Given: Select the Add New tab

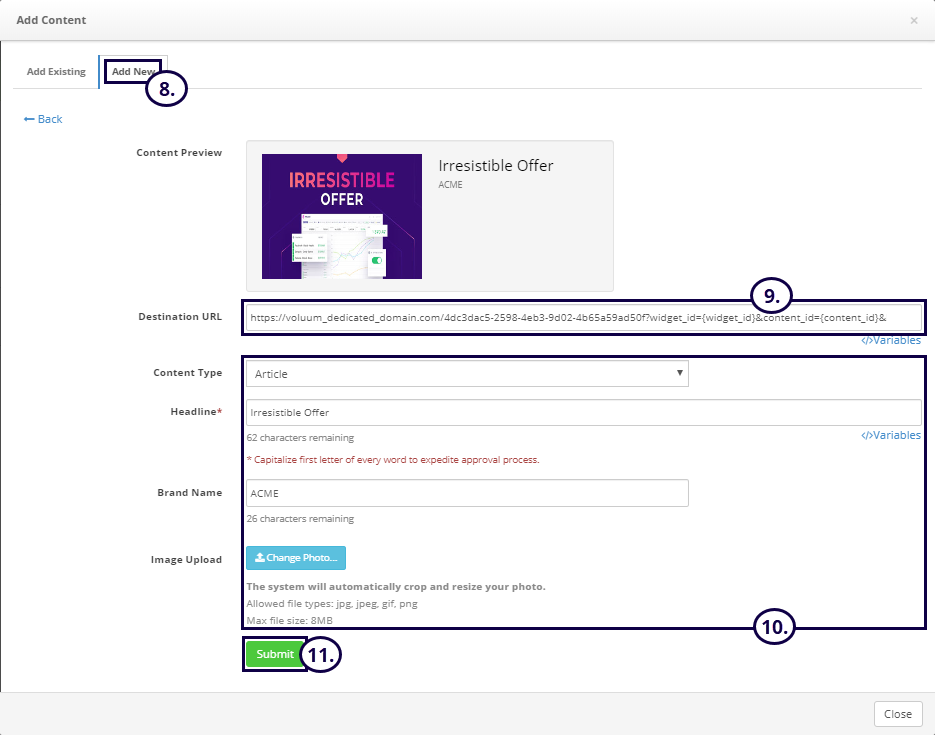Looking at the screenshot, I should tap(131, 72).
